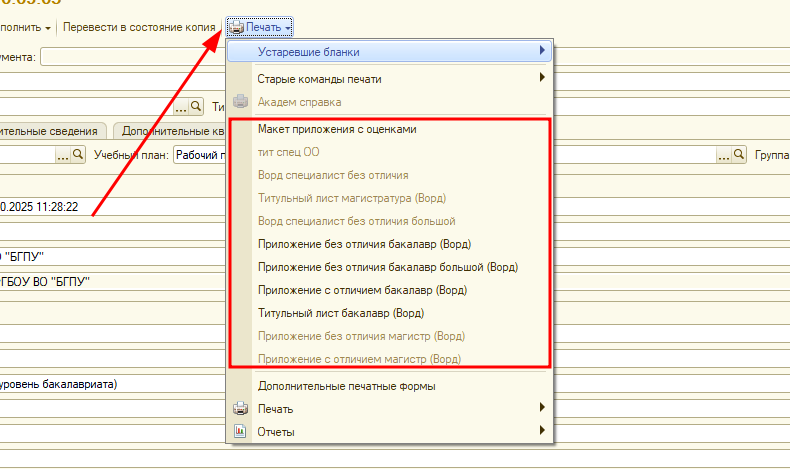Image resolution: width=790 pixels, height=469 pixels.
Task: Open the dropdown arrow of the Печать toolbar button
Action: coord(288,28)
